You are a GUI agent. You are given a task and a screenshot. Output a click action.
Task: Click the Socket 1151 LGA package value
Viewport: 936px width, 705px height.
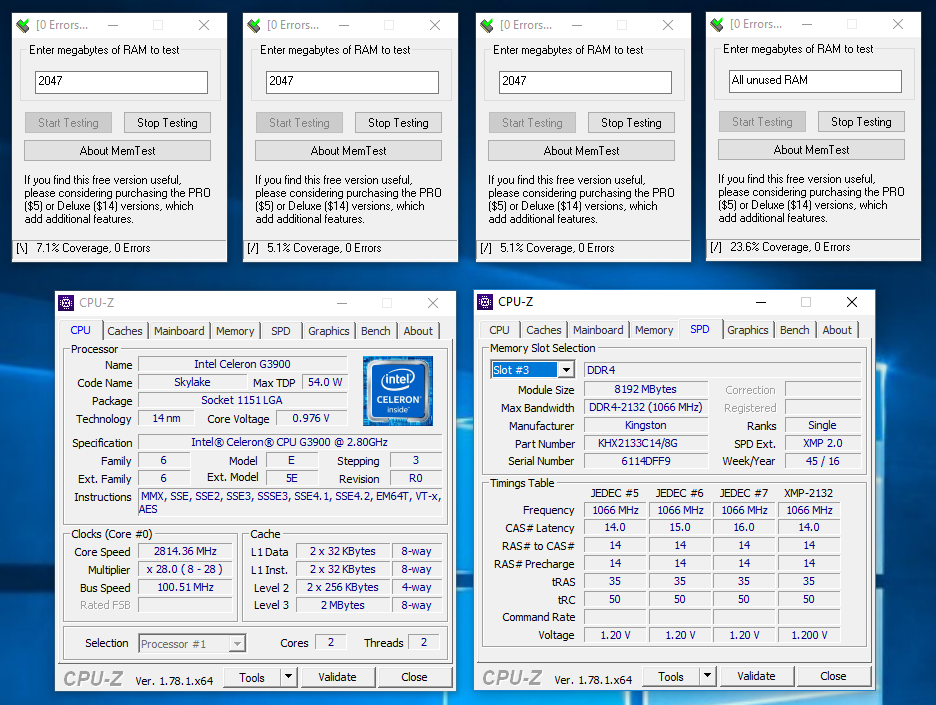(x=242, y=400)
